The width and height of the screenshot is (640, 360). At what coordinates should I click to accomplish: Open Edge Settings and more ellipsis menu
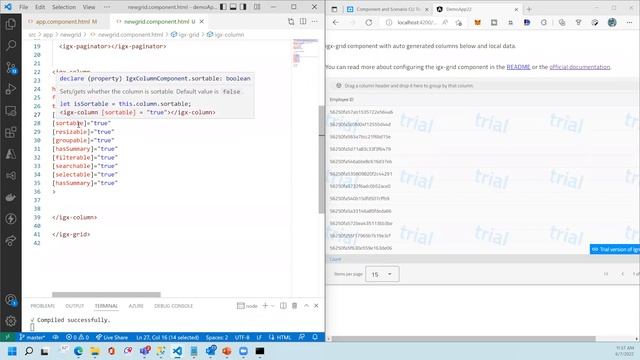(629, 22)
